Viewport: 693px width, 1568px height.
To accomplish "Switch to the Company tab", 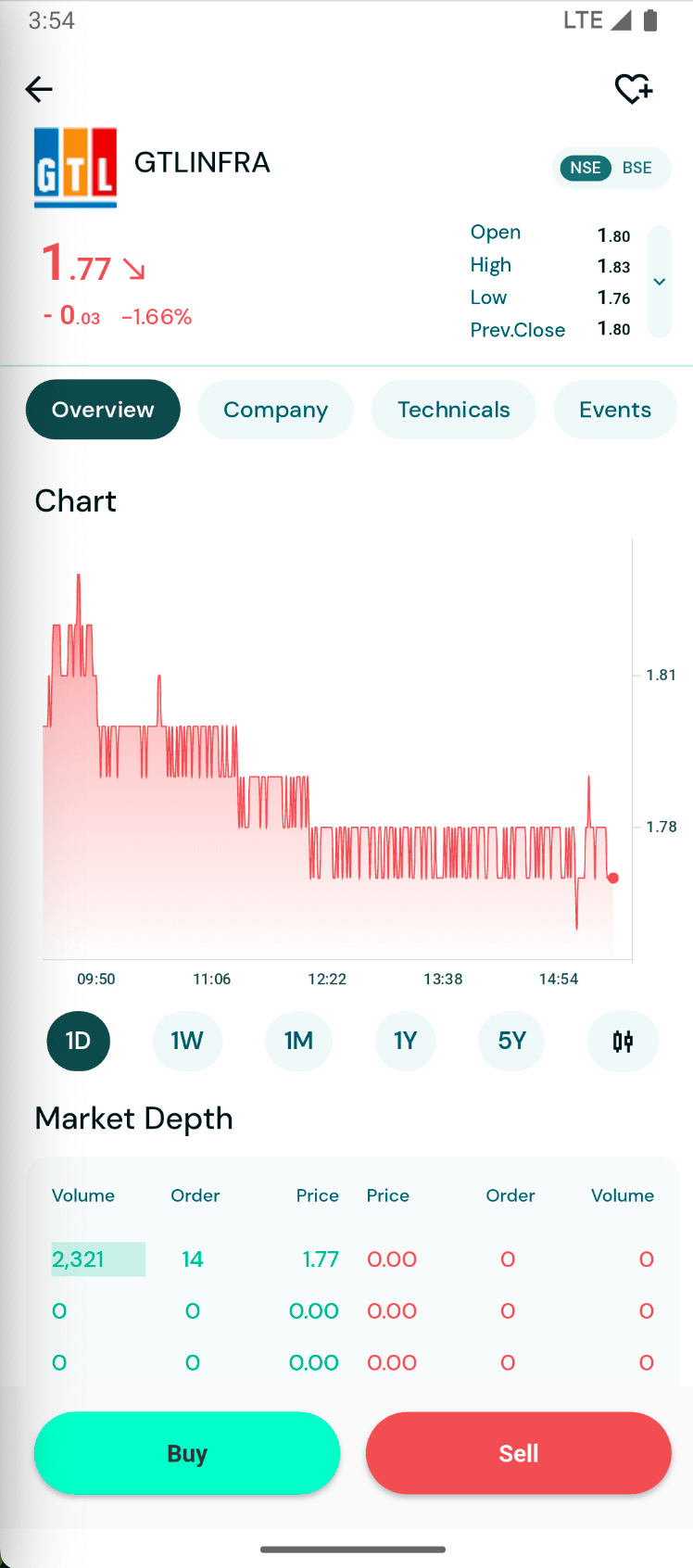I will (275, 410).
